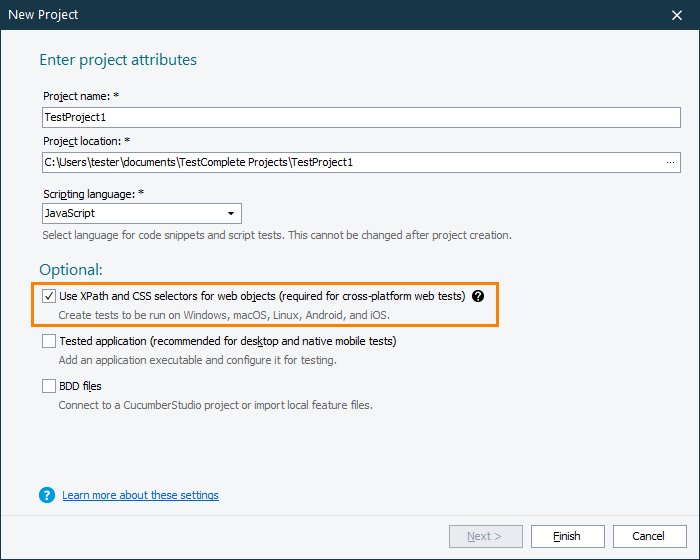Click the Enter project attributes heading
The image size is (700, 560).
118,60
